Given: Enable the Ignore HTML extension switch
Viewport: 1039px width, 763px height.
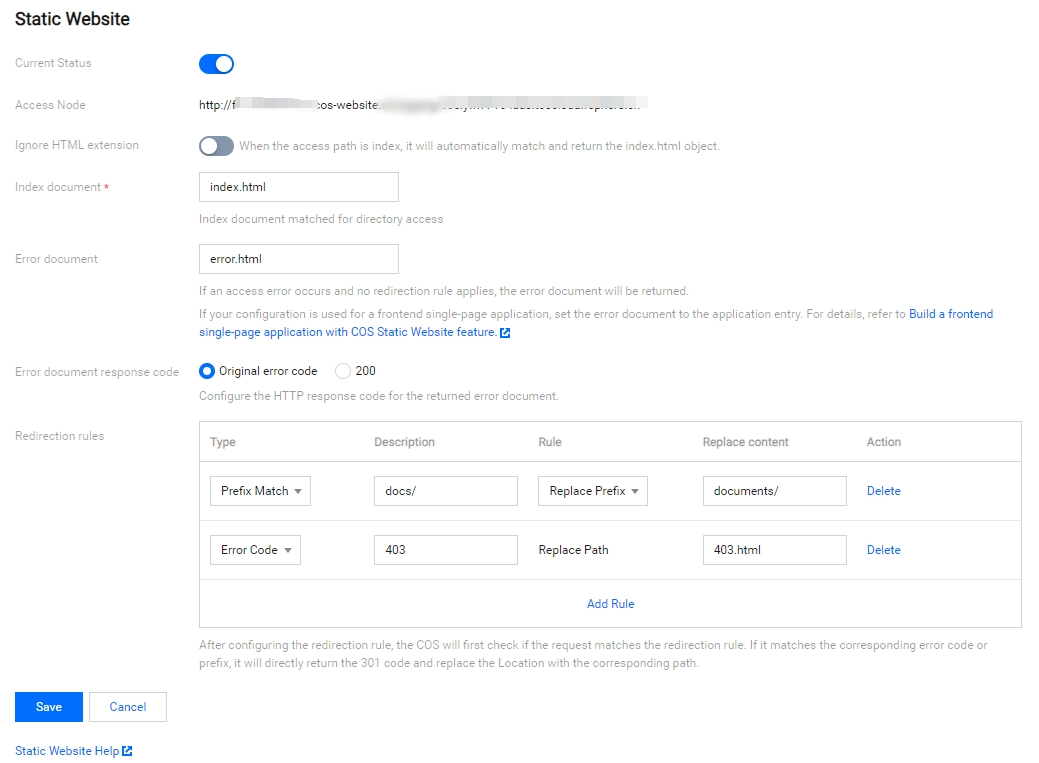Looking at the screenshot, I should pyautogui.click(x=216, y=146).
